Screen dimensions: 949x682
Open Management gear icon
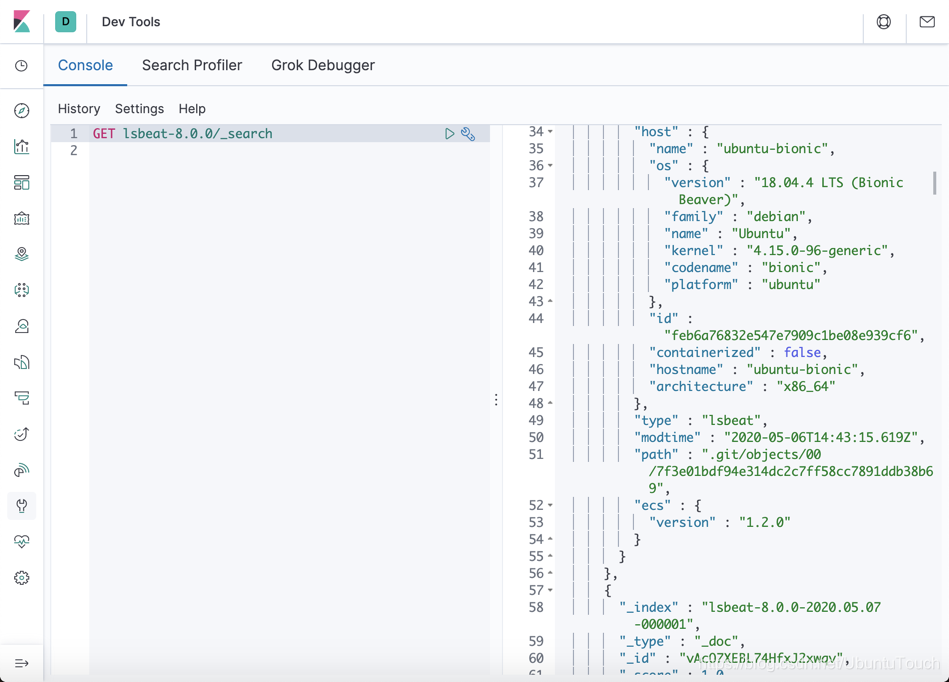(x=22, y=578)
